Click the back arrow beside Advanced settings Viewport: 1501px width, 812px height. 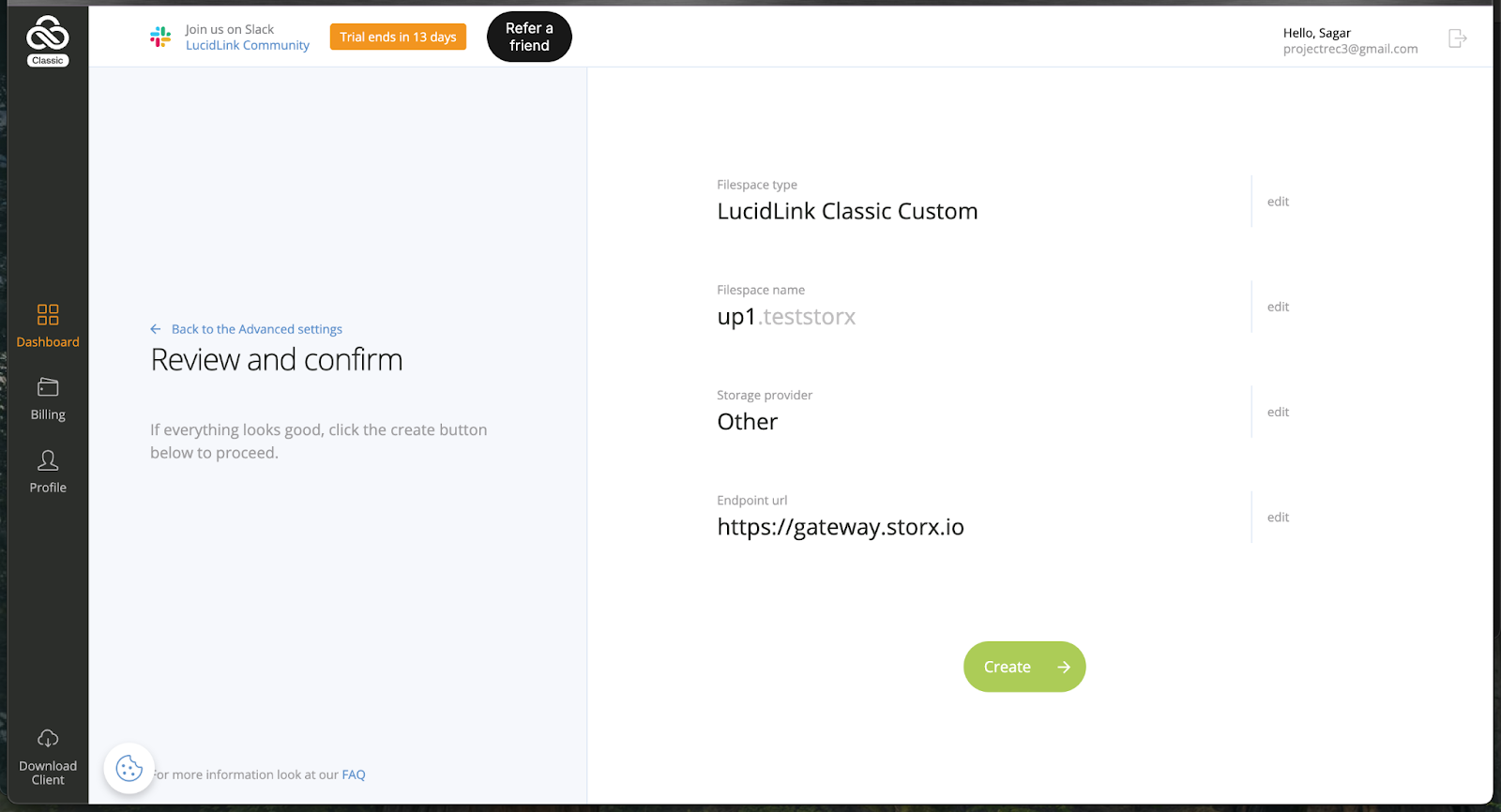(x=156, y=329)
